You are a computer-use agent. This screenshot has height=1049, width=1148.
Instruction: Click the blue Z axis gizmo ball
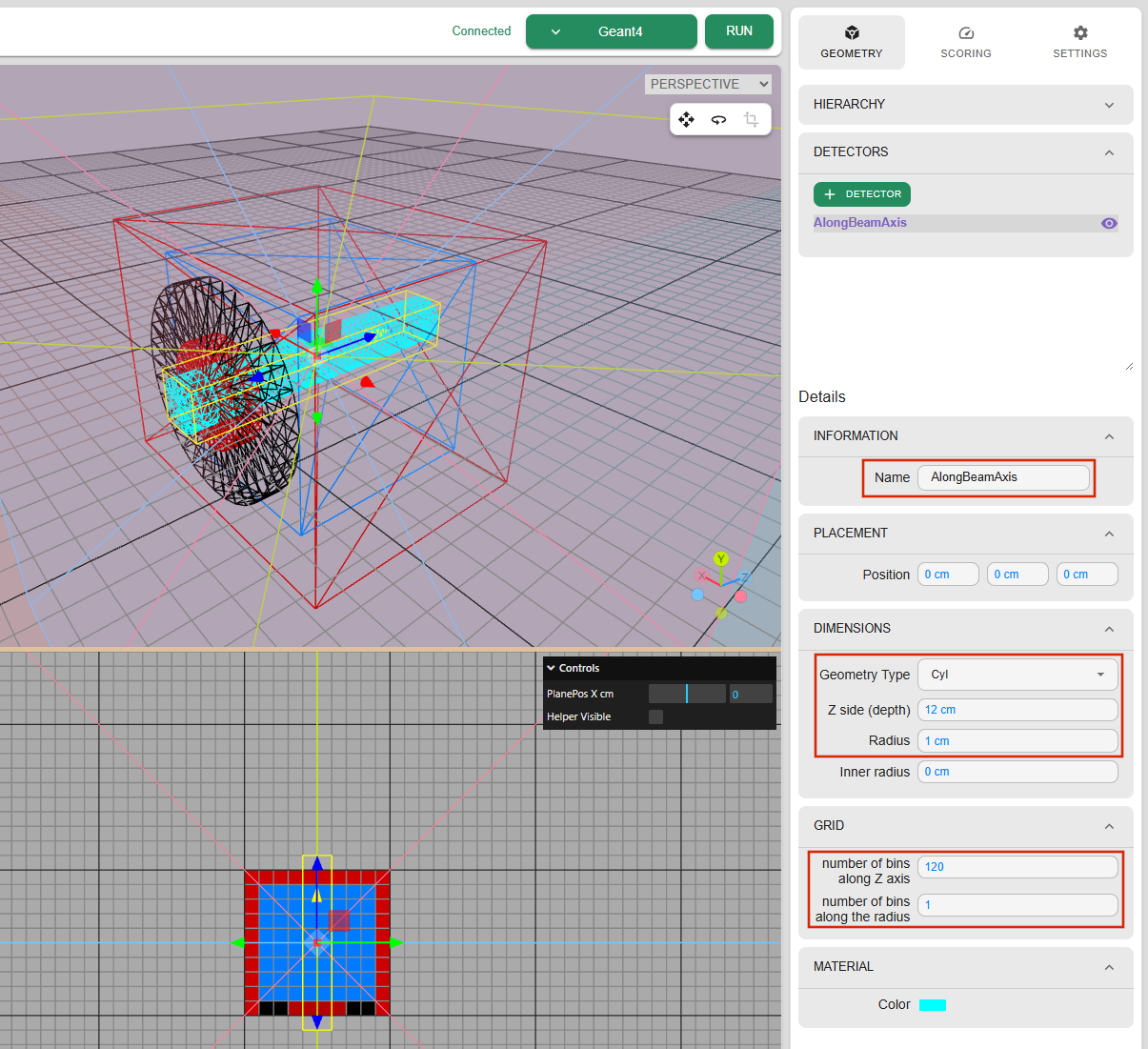(x=744, y=577)
